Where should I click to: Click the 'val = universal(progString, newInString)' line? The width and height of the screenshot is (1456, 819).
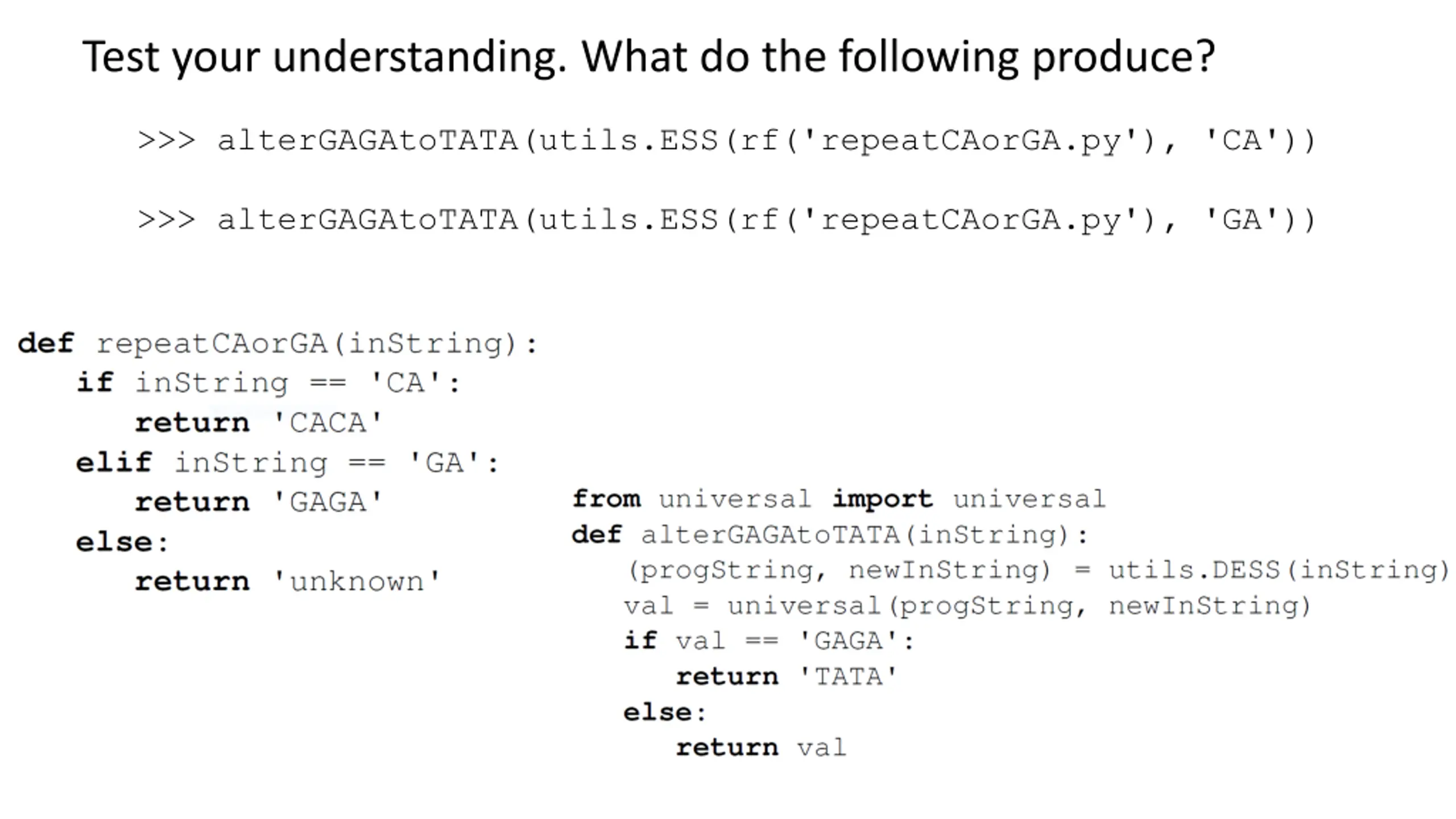pyautogui.click(x=967, y=606)
